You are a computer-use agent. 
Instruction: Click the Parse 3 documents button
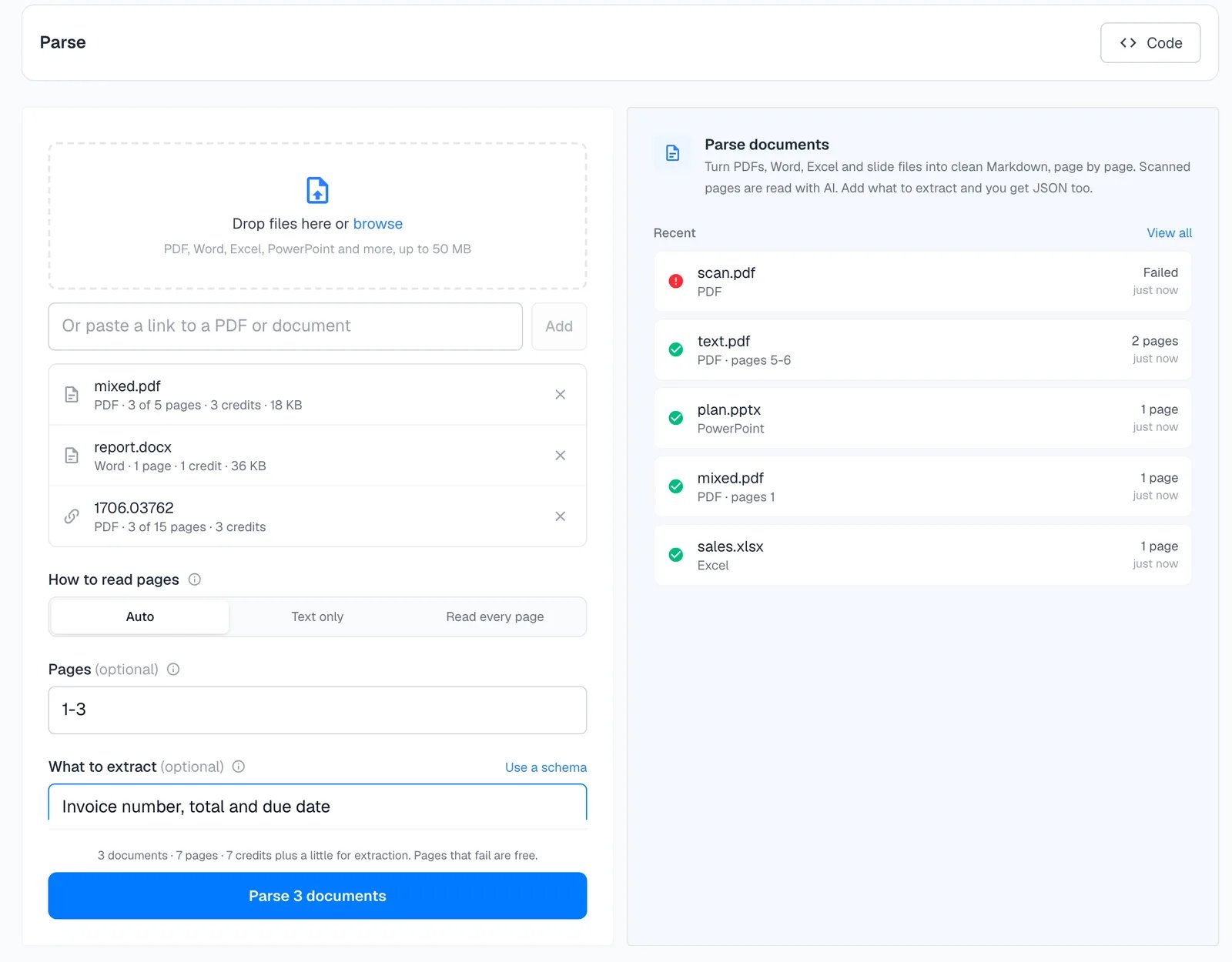point(317,896)
